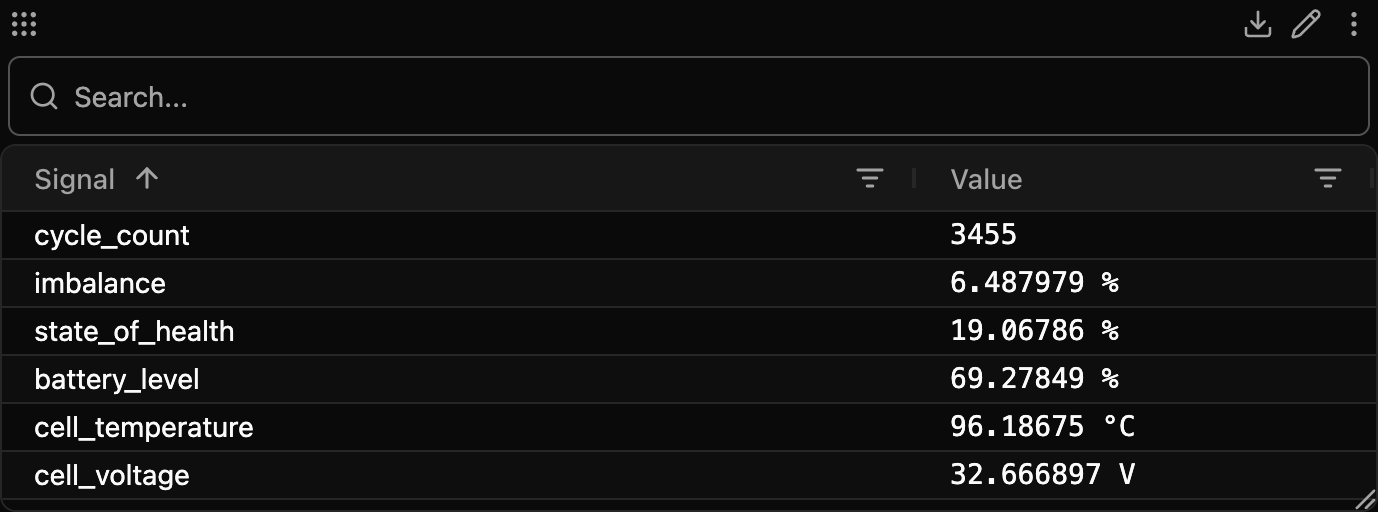Click in the Search input field
The width and height of the screenshot is (1378, 512).
(x=688, y=96)
